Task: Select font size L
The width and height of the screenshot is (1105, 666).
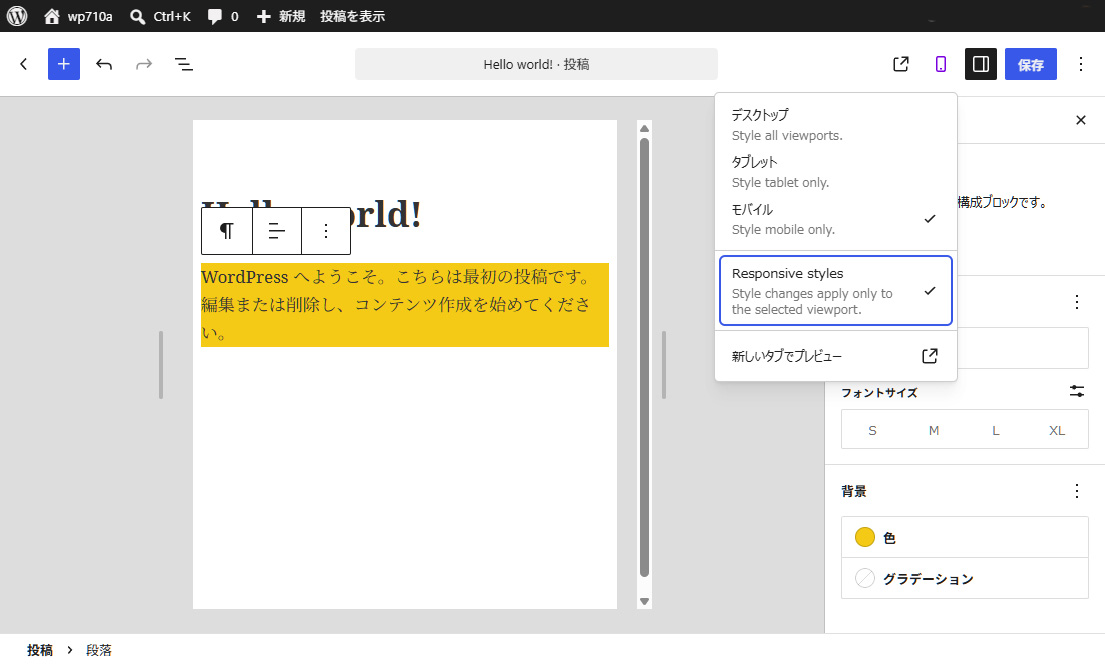Action: 995,430
